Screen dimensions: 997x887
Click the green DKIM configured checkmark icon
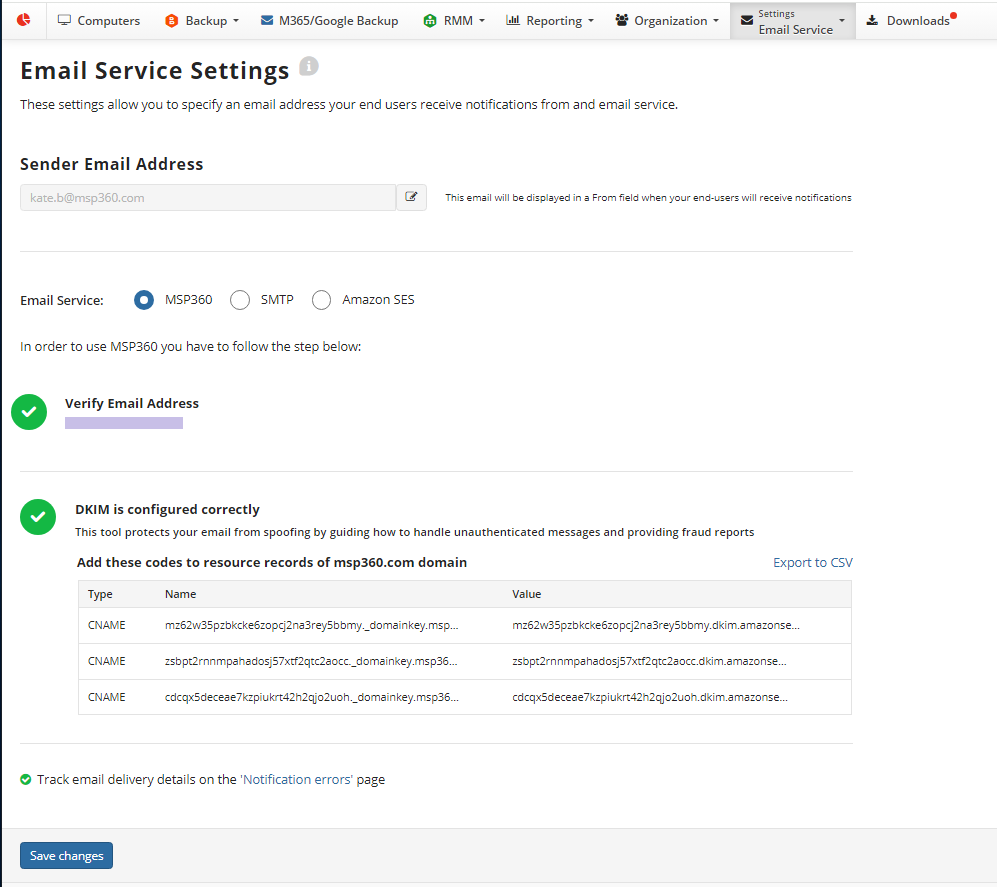tap(38, 517)
